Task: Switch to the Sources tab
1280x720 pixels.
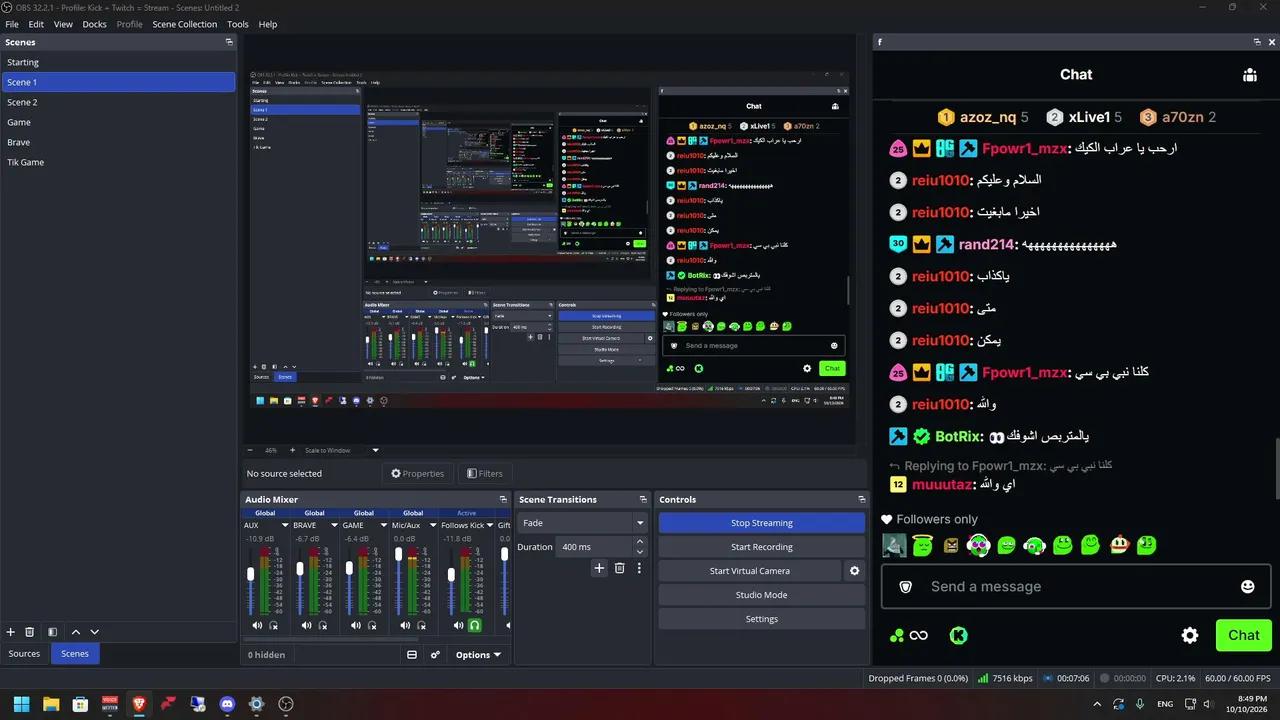Action: pyautogui.click(x=25, y=654)
